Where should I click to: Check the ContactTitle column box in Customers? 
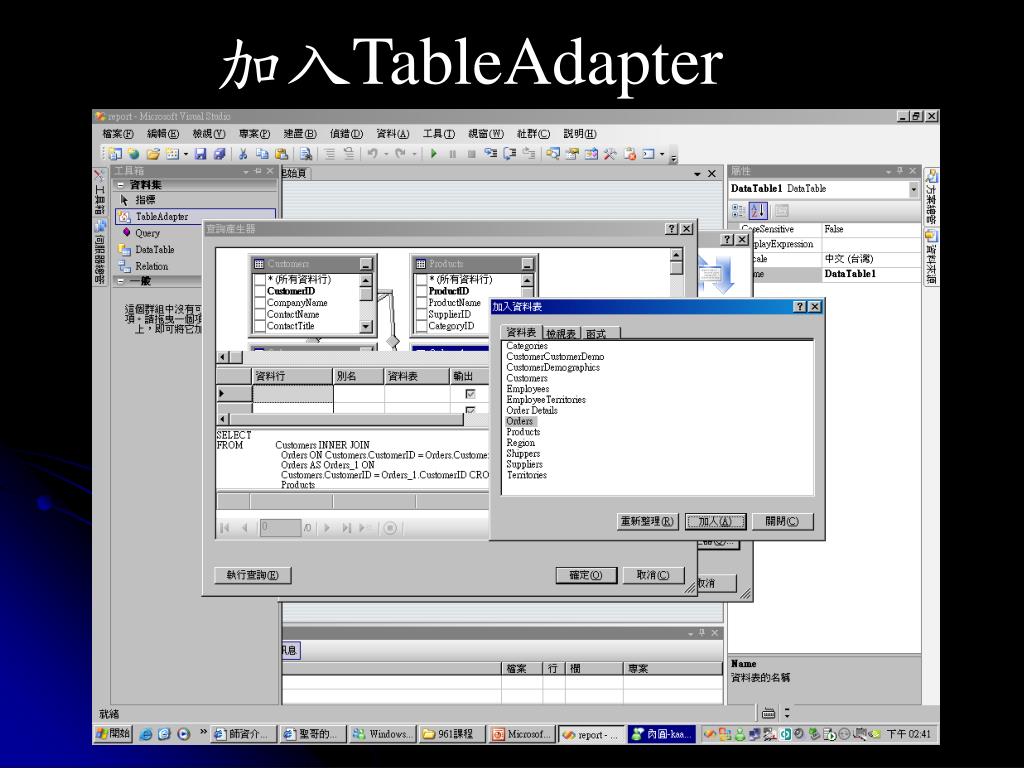(x=259, y=326)
